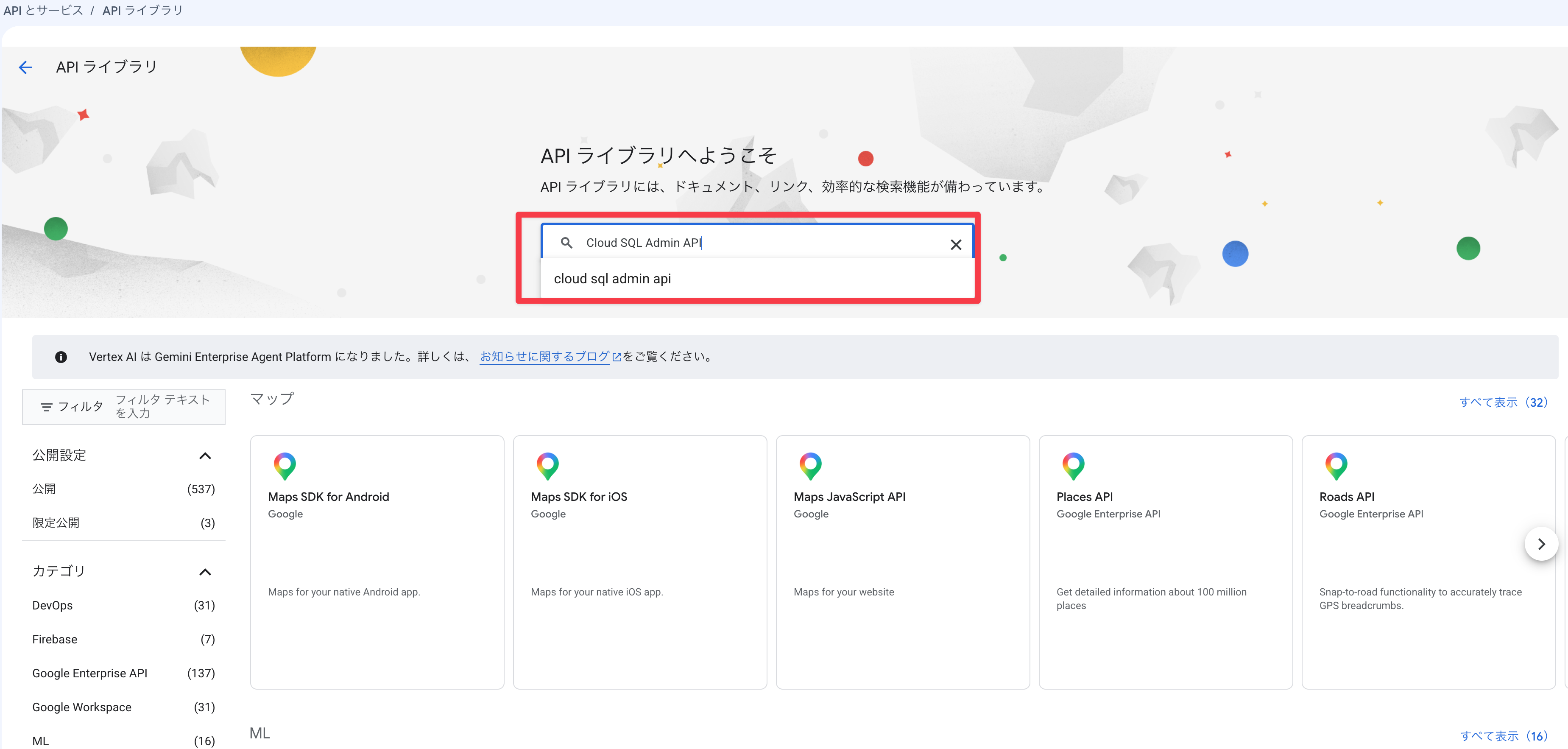
Task: Open Maps SDK for iOS card title
Action: (x=579, y=497)
